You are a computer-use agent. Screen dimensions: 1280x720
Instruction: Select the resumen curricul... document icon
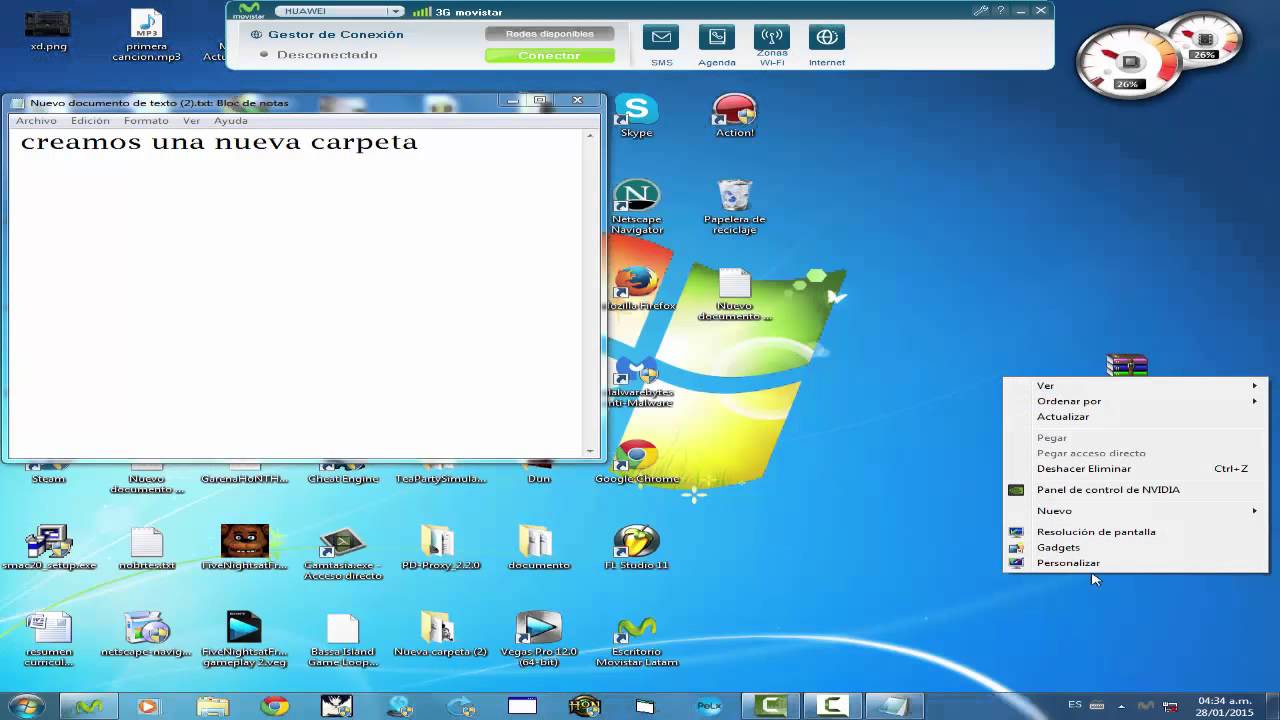coord(48,640)
